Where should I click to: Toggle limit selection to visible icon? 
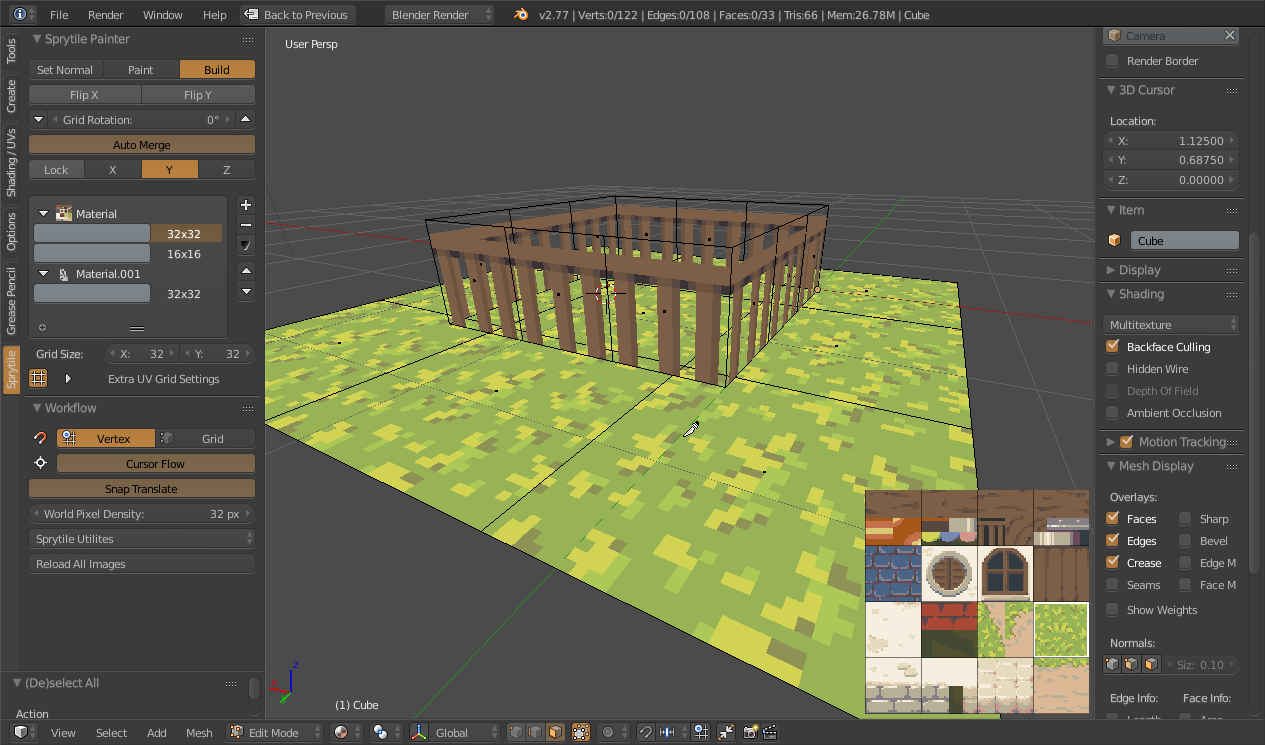tap(581, 732)
